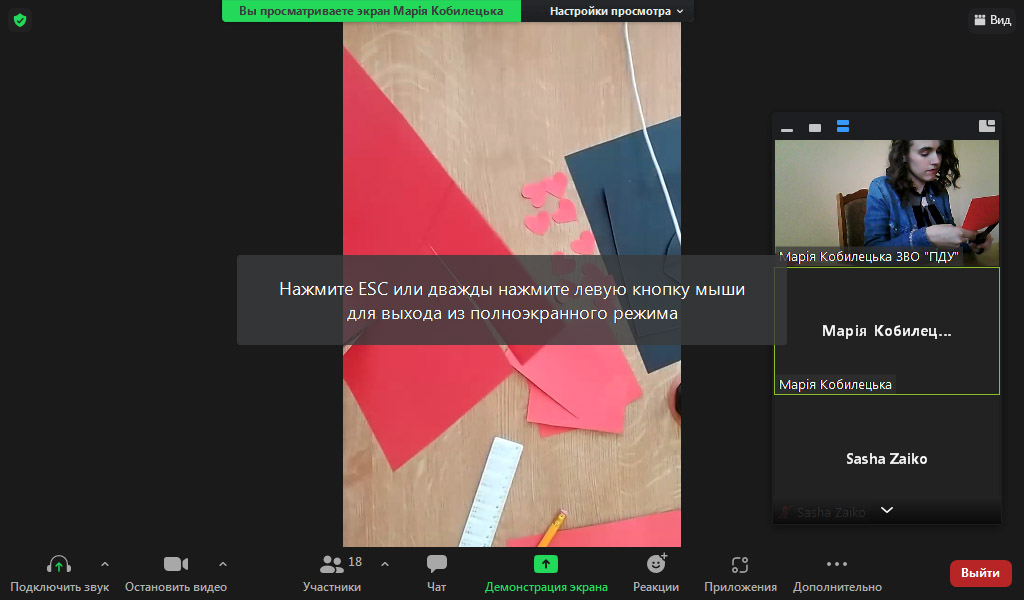Image resolution: width=1024 pixels, height=600 pixels.
Task: Click the green Демонстрация экрана share icon
Action: pyautogui.click(x=546, y=565)
